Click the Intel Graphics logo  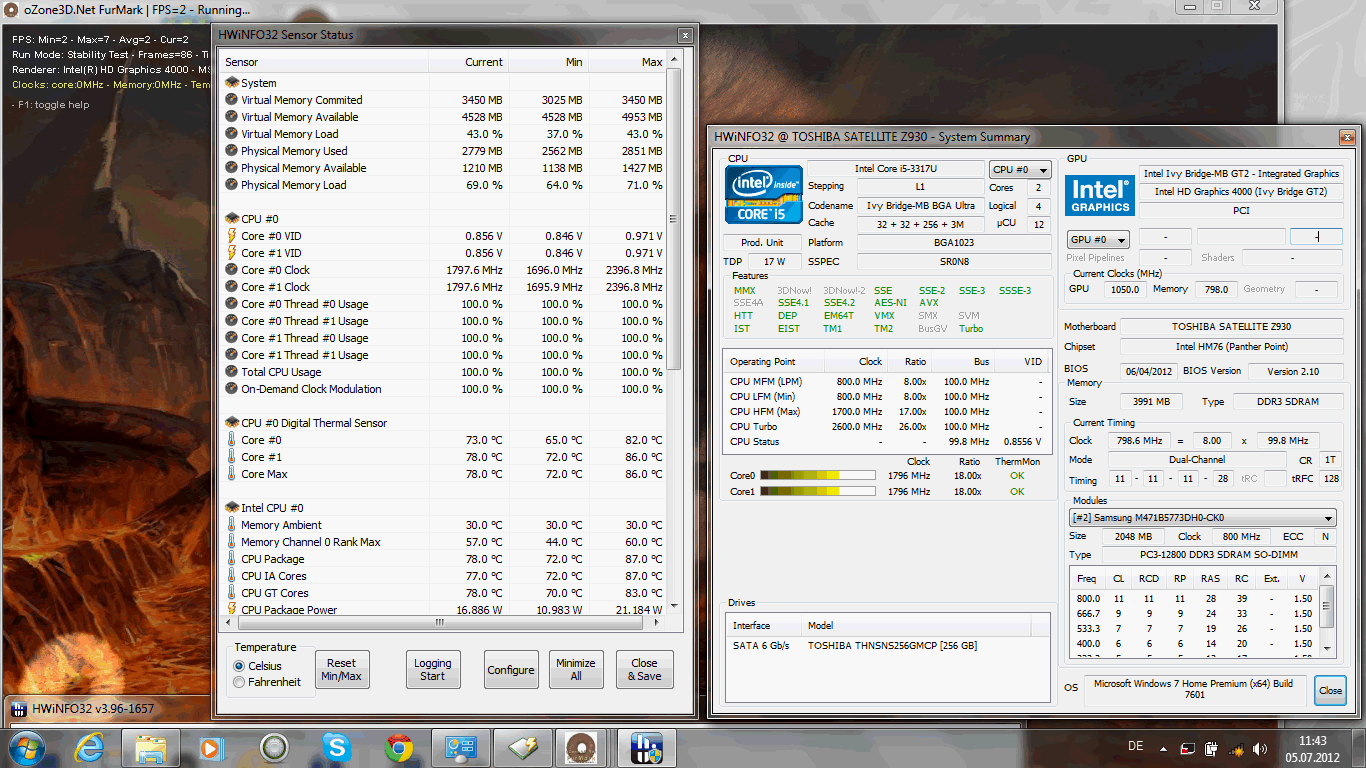(1100, 194)
